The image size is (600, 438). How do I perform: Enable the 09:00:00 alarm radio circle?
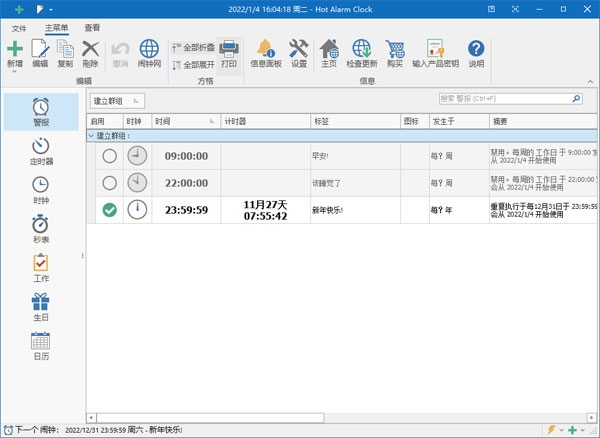[109, 156]
